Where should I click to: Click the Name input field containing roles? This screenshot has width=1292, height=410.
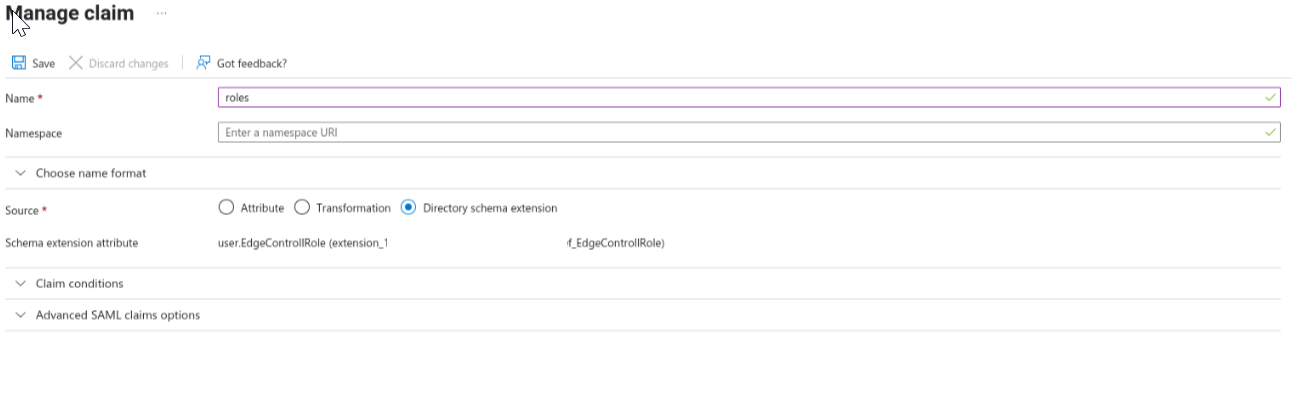[700, 98]
